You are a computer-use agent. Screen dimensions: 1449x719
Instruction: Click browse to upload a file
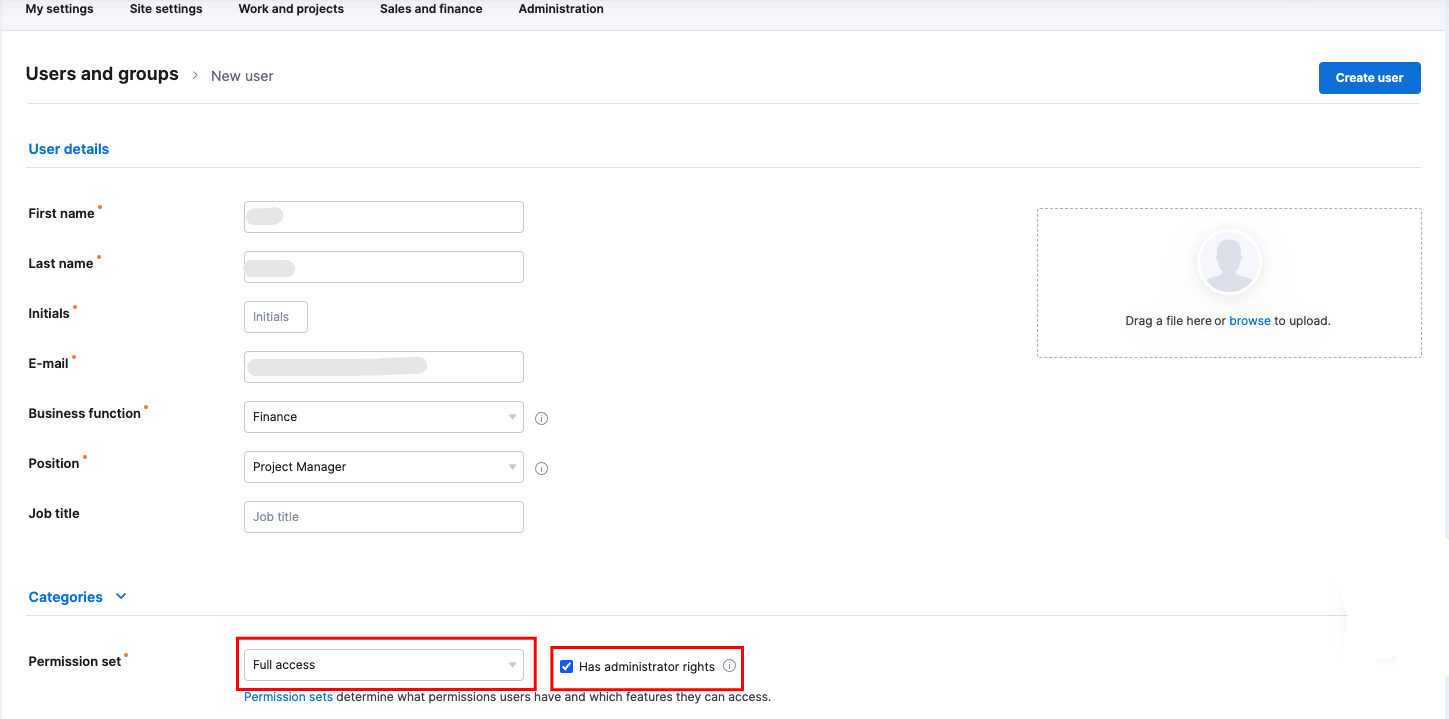point(1250,320)
